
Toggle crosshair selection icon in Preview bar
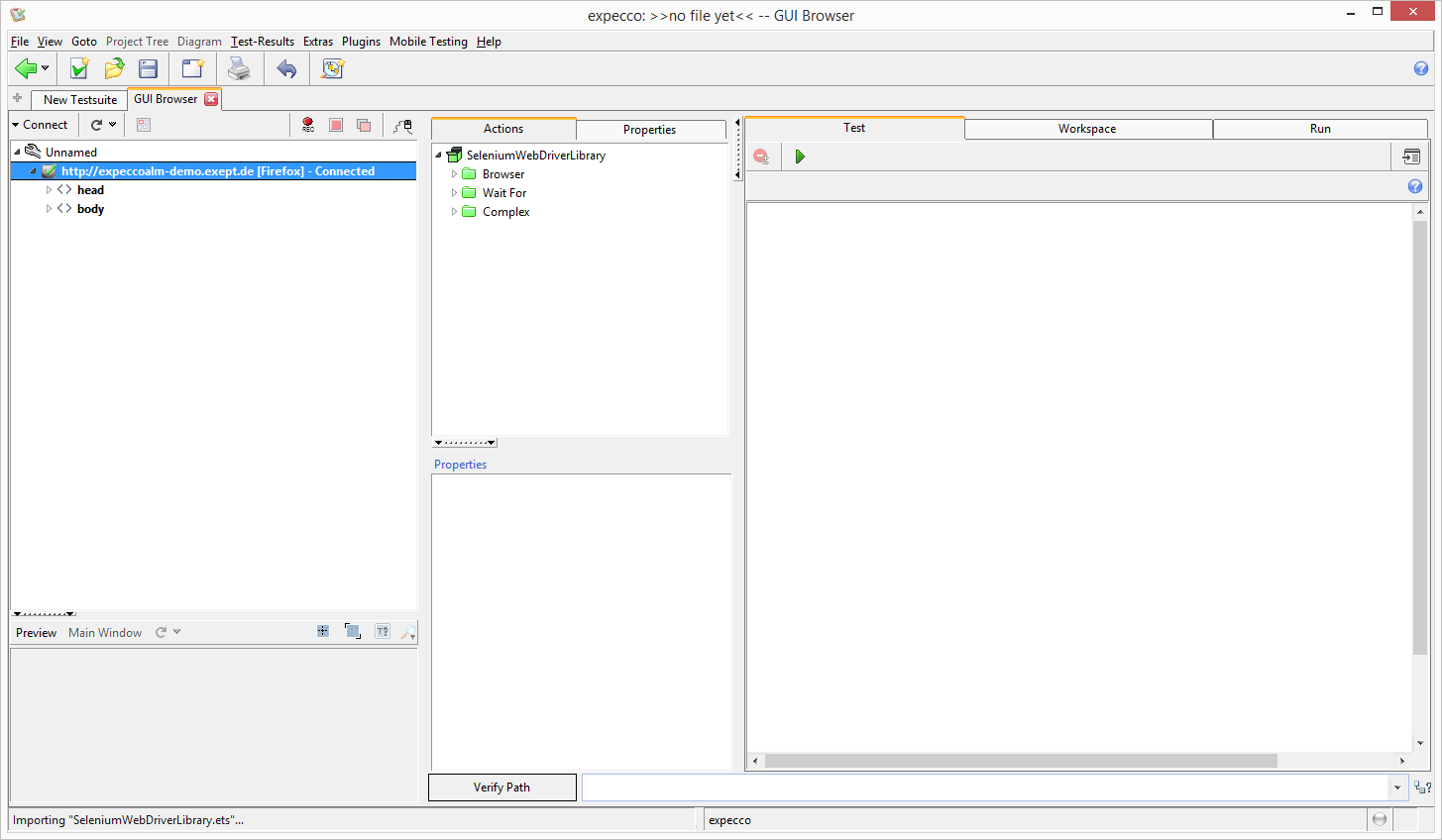pos(323,632)
